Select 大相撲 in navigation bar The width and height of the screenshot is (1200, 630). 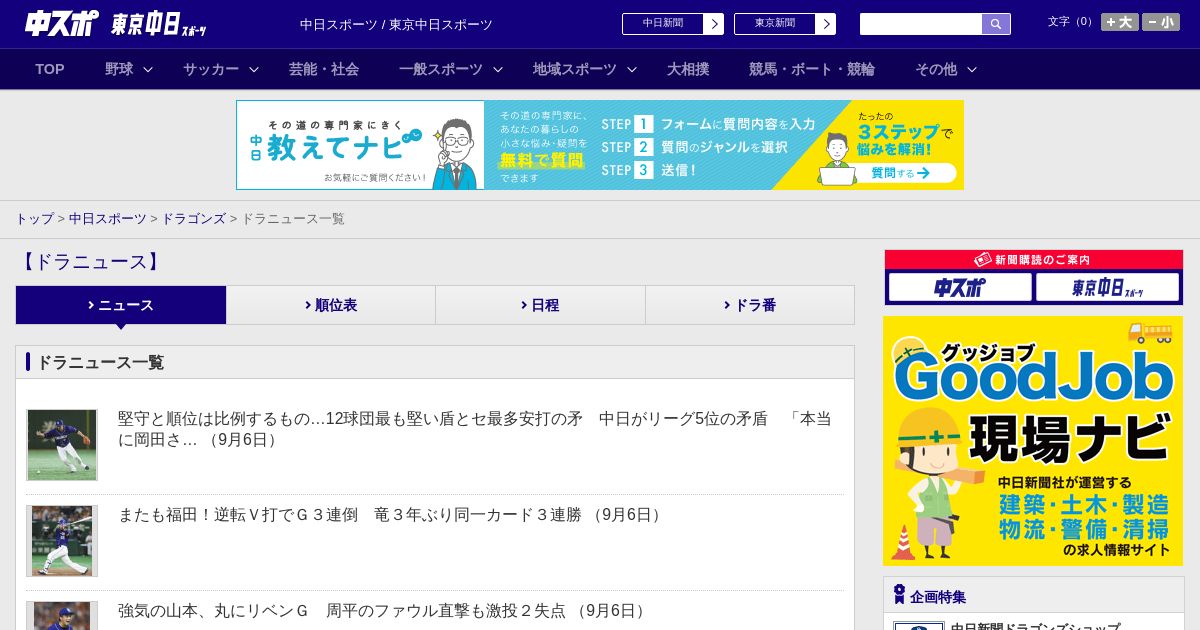(688, 69)
